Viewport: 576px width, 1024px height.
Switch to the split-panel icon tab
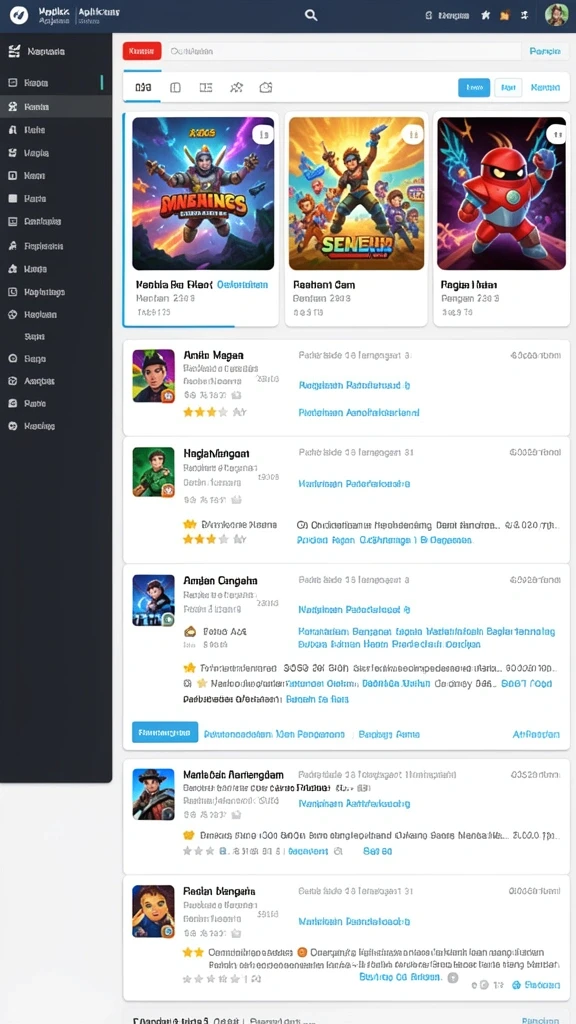click(175, 87)
